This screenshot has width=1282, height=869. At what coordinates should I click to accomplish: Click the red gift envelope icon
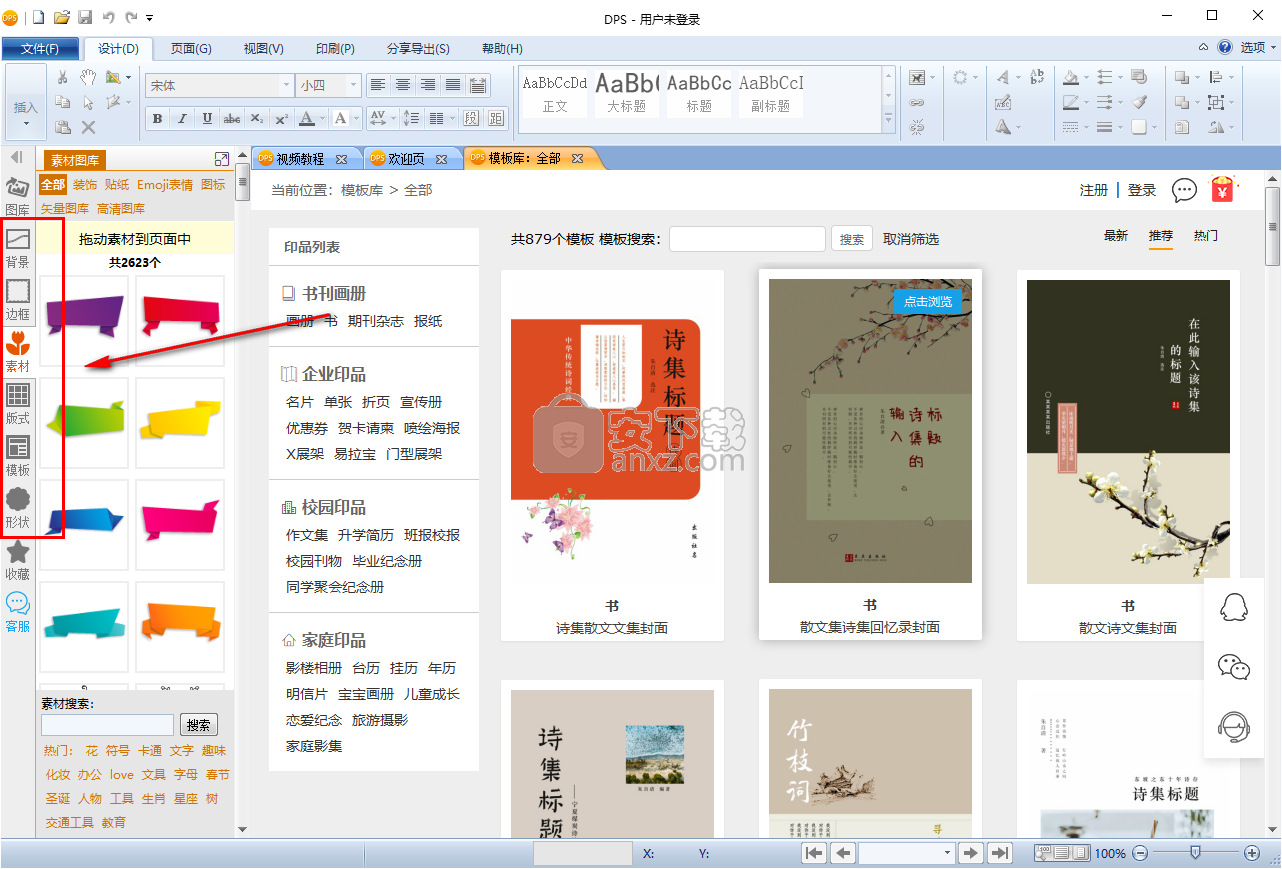[x=1223, y=189]
